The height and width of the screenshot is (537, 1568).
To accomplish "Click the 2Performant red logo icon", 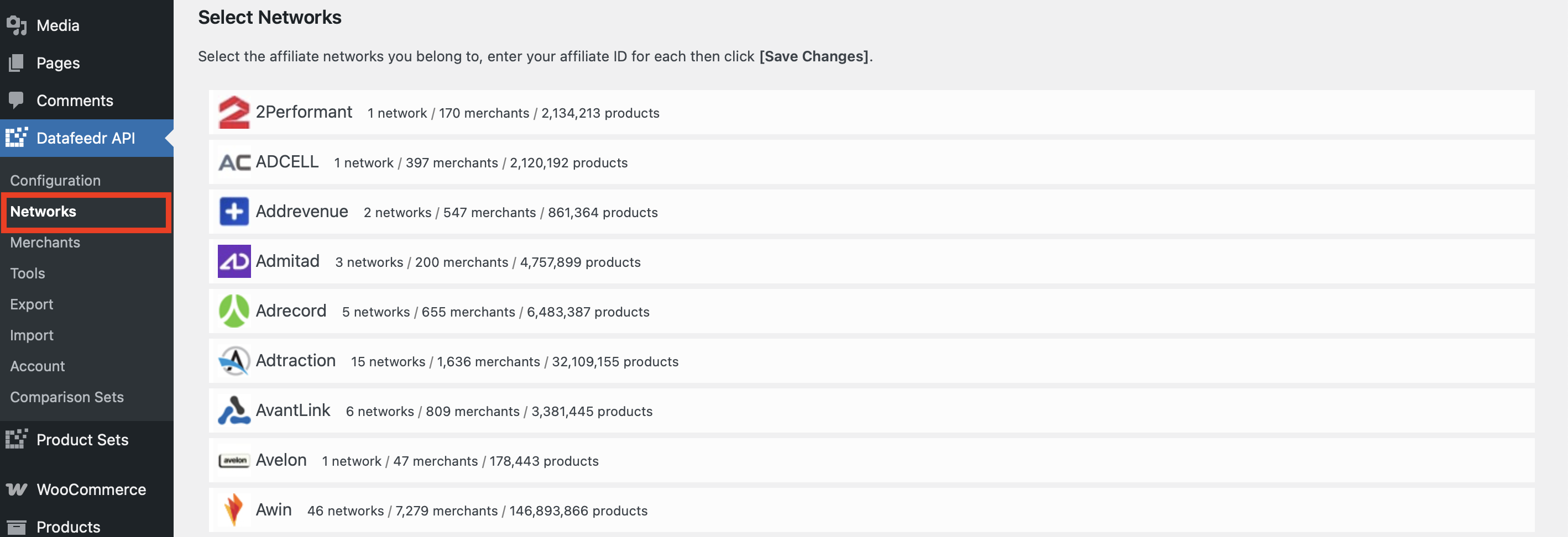I will (x=234, y=113).
